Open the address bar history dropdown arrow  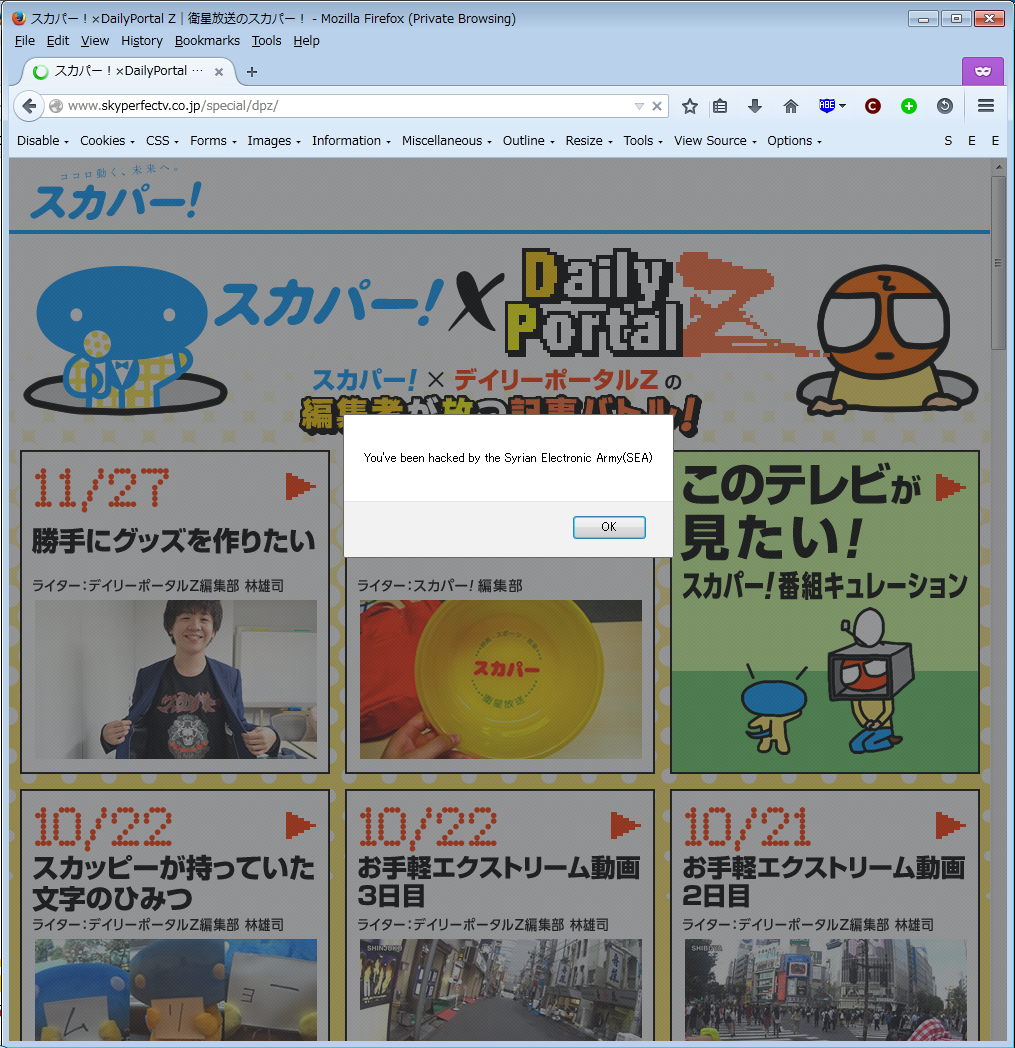[x=639, y=106]
